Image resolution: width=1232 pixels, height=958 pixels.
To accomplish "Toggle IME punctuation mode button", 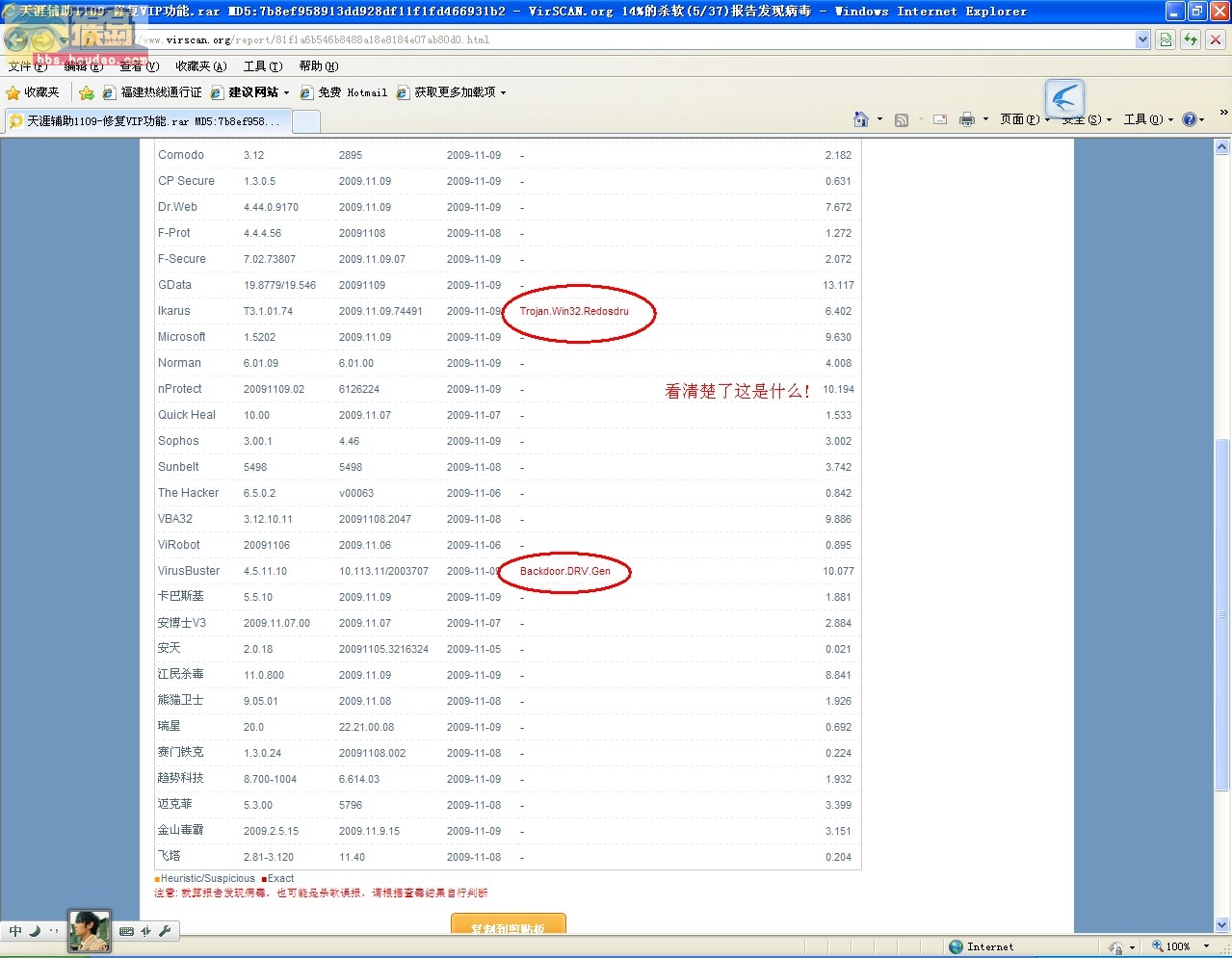I will point(53,931).
